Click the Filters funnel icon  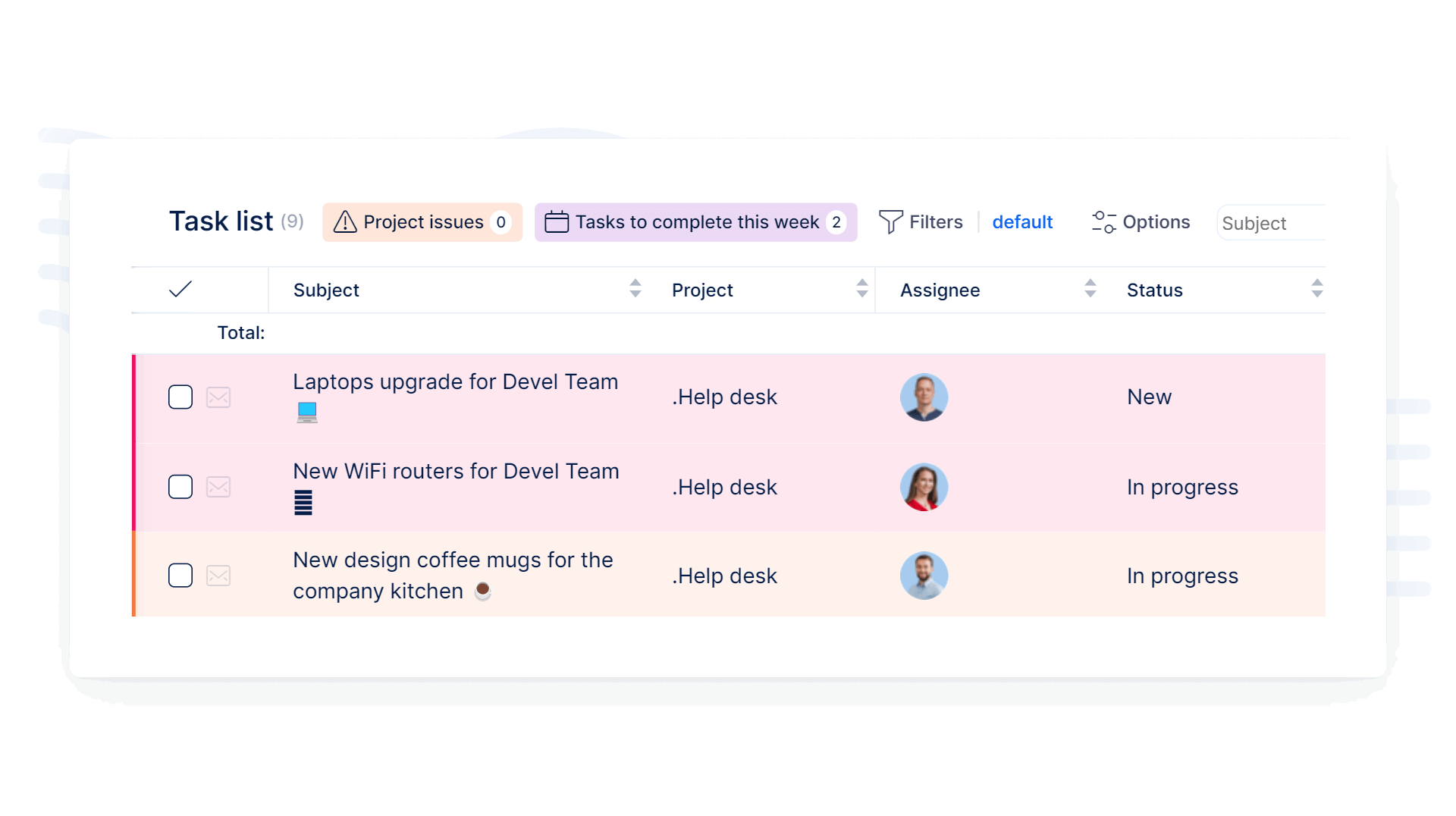point(890,222)
